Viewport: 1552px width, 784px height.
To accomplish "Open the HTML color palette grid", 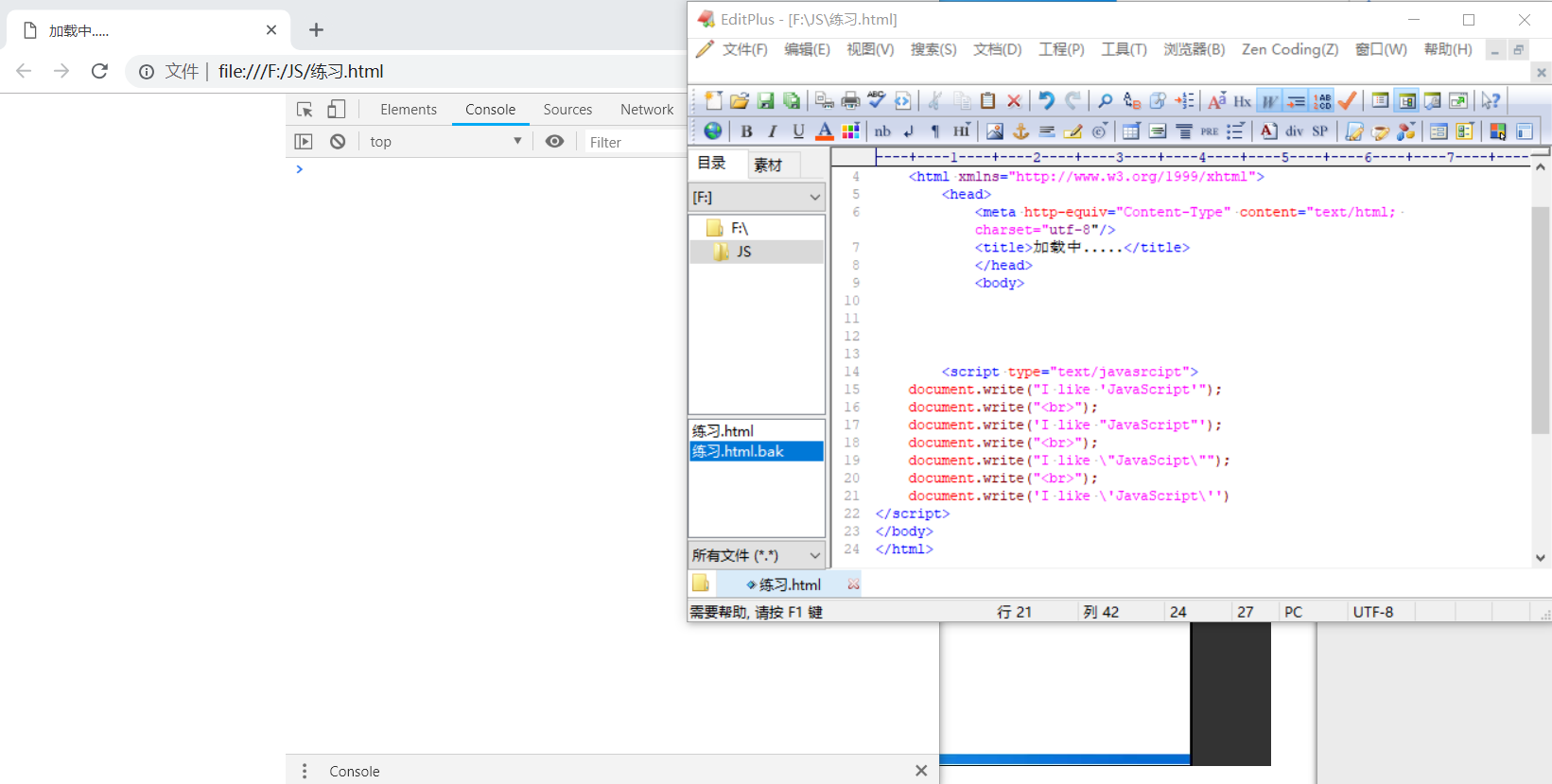I will [851, 131].
